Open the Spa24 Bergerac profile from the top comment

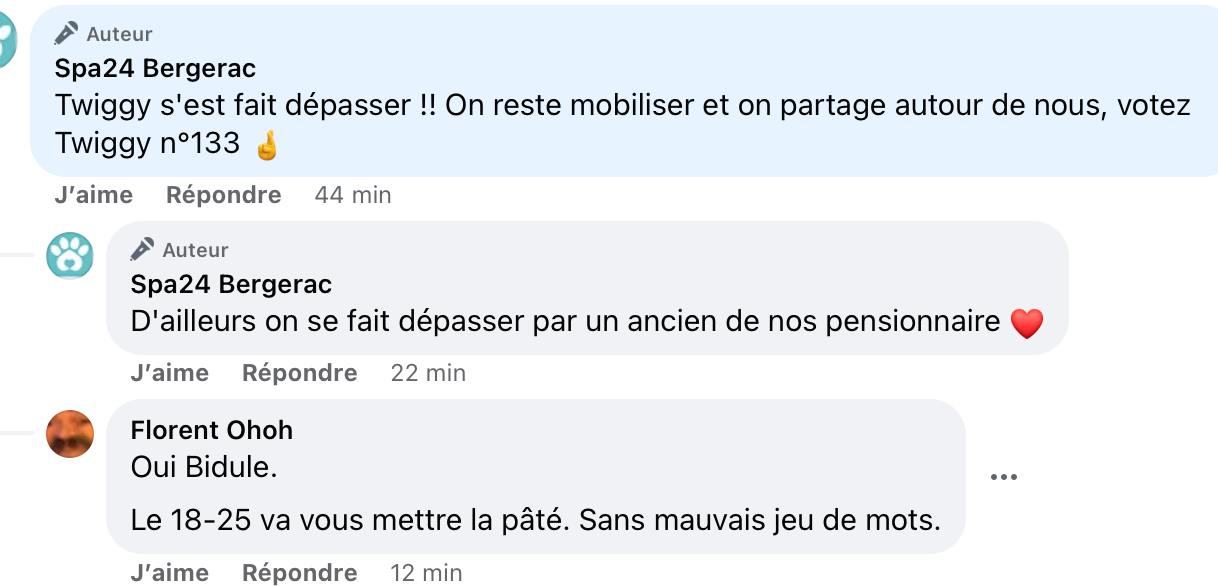click(155, 68)
